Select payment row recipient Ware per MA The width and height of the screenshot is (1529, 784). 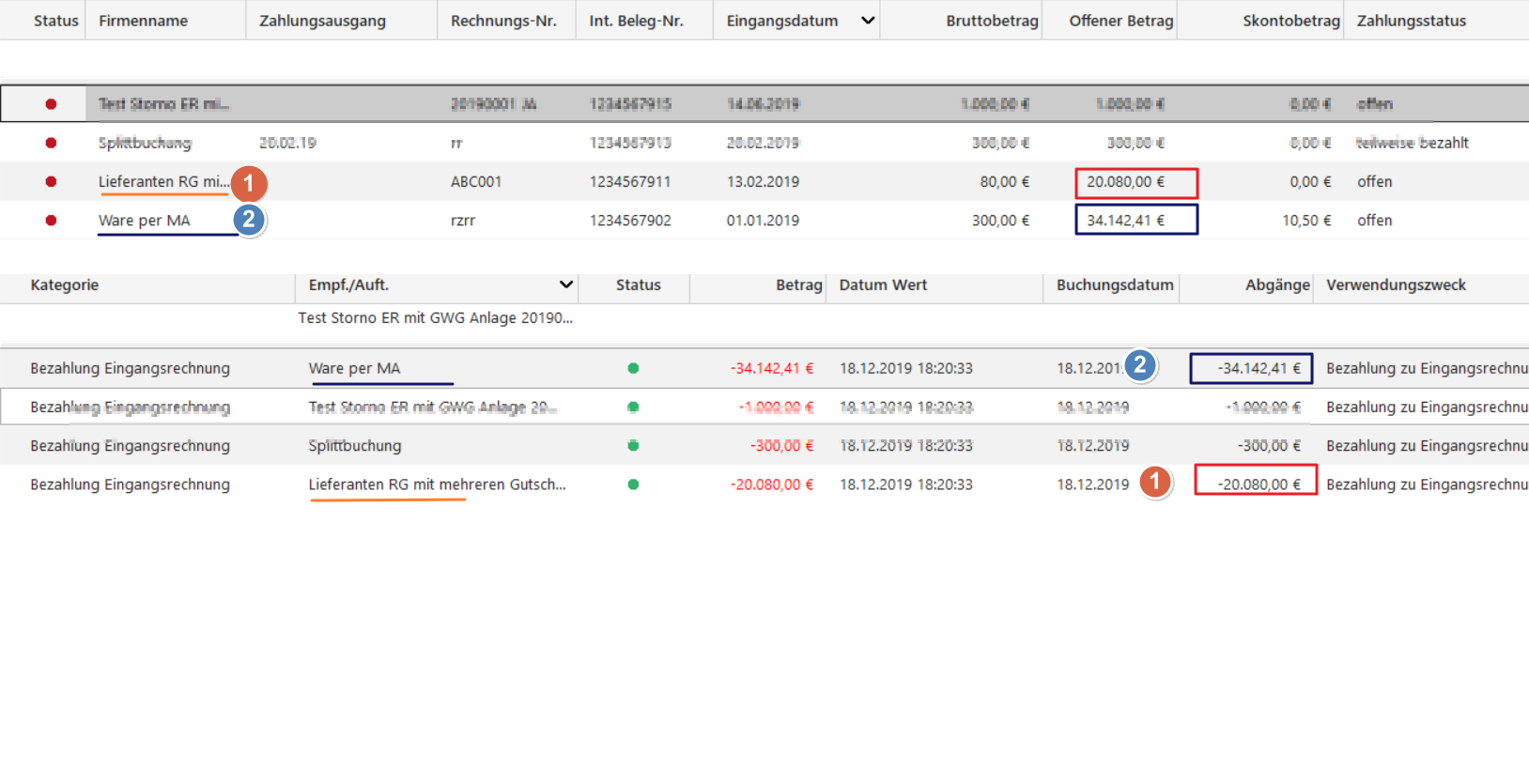pyautogui.click(x=354, y=368)
